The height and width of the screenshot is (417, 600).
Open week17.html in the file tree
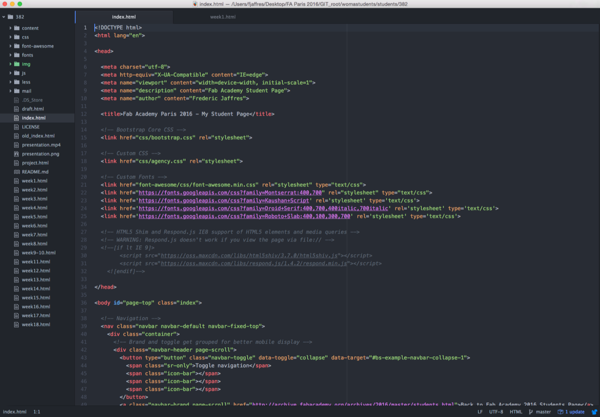click(36, 316)
